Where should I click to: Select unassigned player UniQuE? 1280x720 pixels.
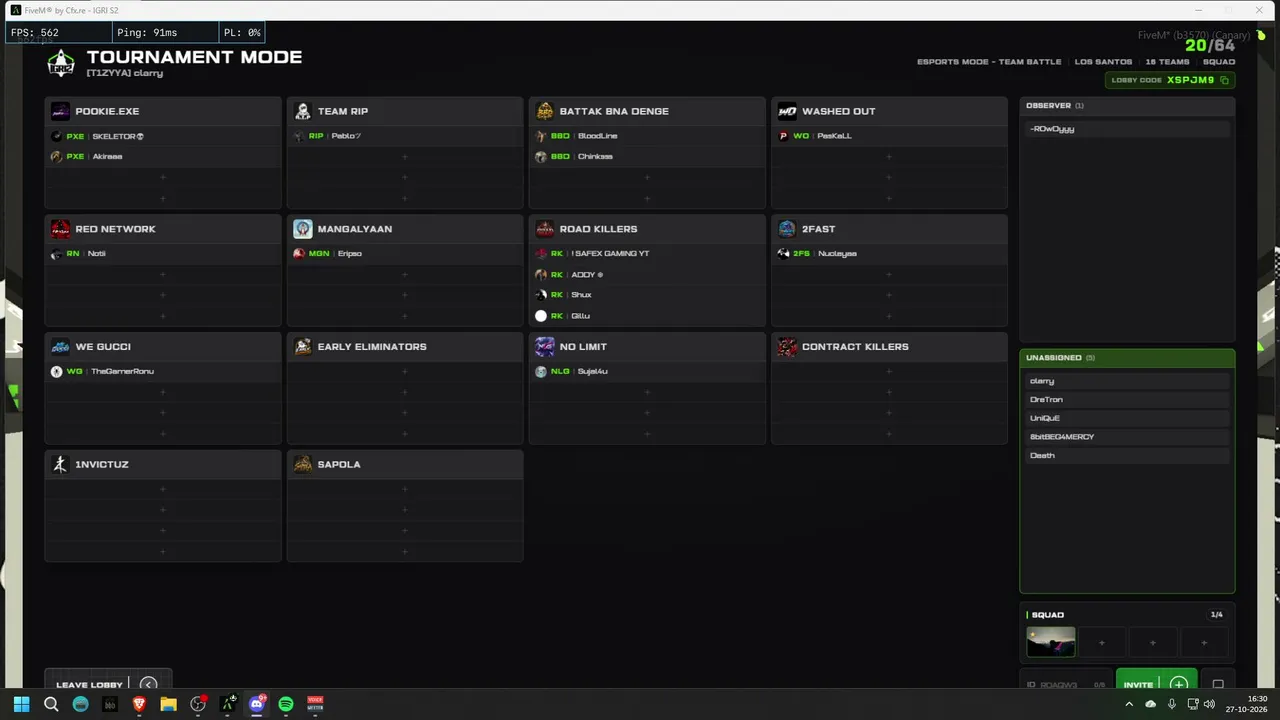[1127, 418]
